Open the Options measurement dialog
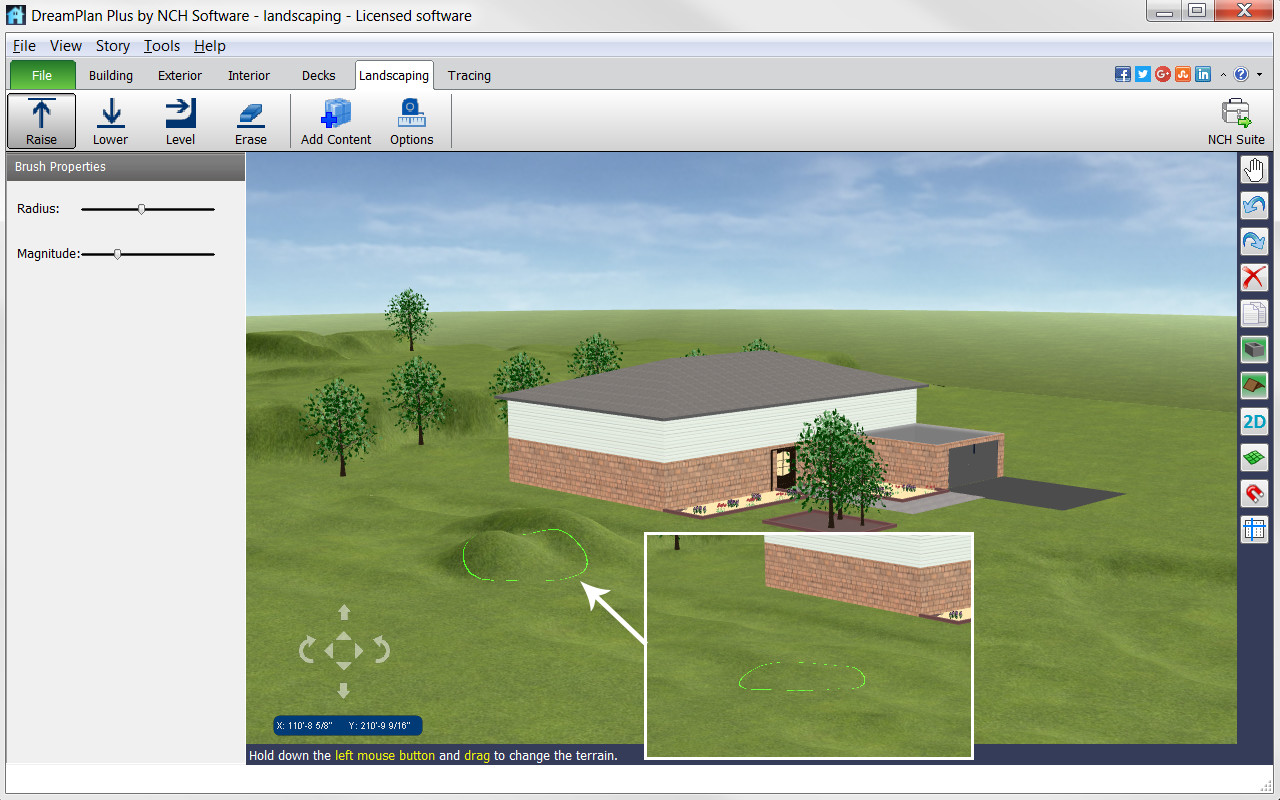Viewport: 1280px width, 800px height. click(x=411, y=119)
